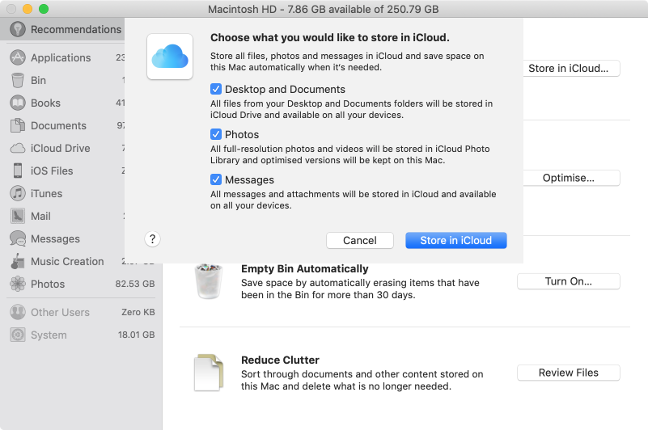The height and width of the screenshot is (430, 648).
Task: Click the iTunes icon in sidebar
Action: click(x=18, y=193)
